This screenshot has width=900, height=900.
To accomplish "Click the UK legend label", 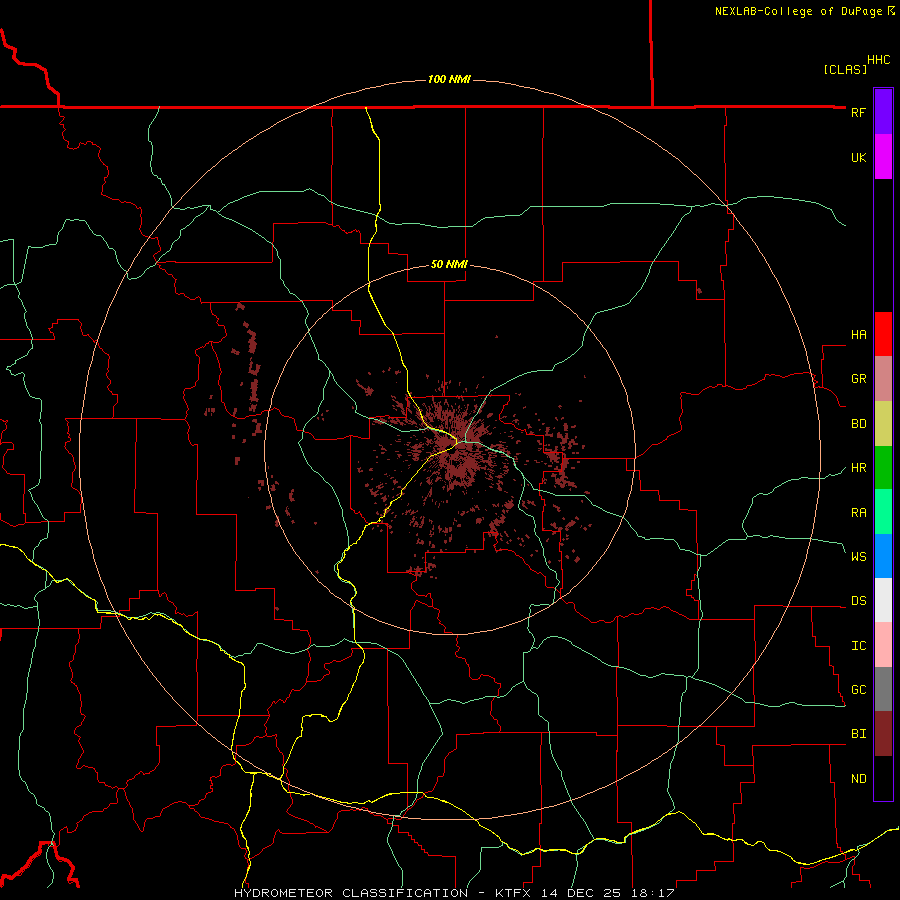I will [858, 158].
